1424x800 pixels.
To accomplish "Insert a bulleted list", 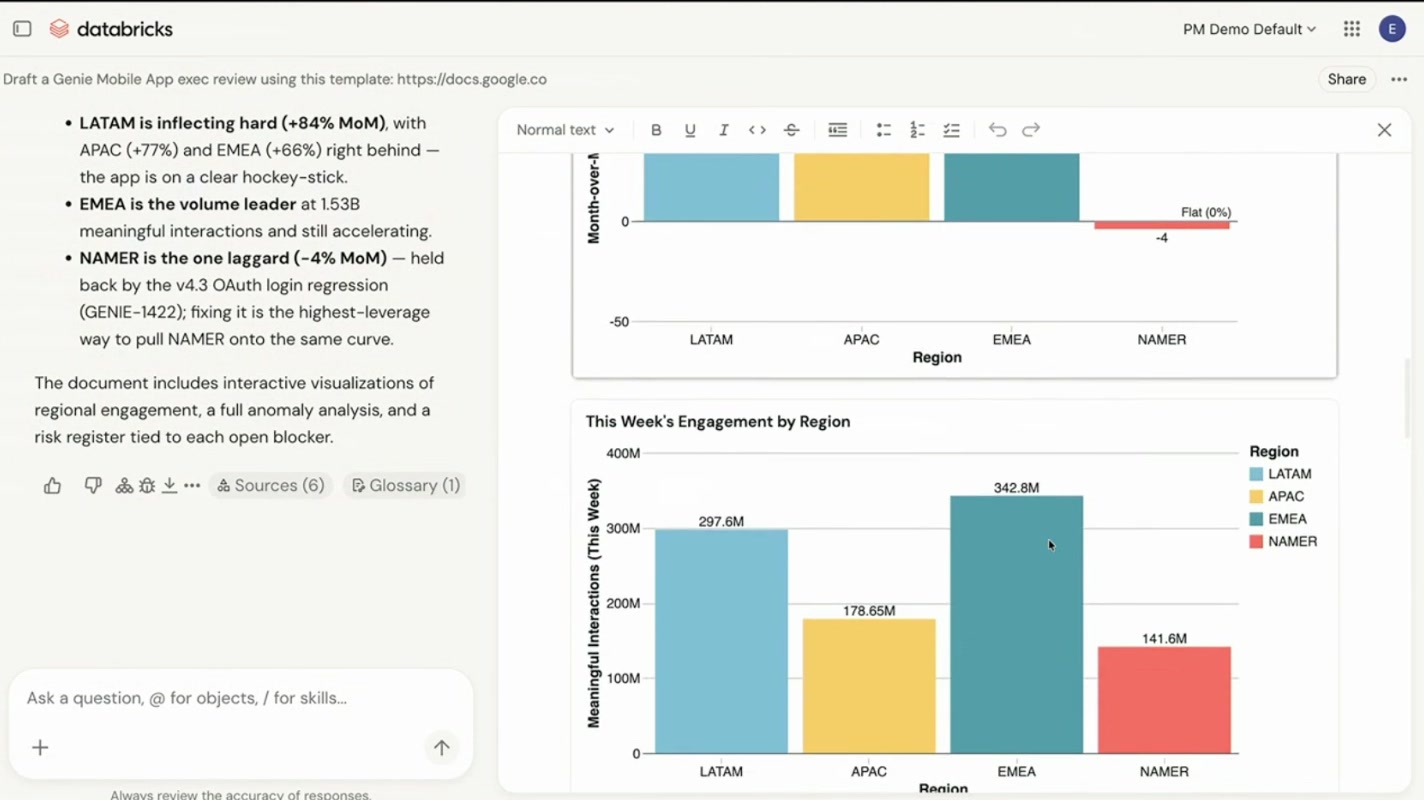I will pyautogui.click(x=883, y=130).
